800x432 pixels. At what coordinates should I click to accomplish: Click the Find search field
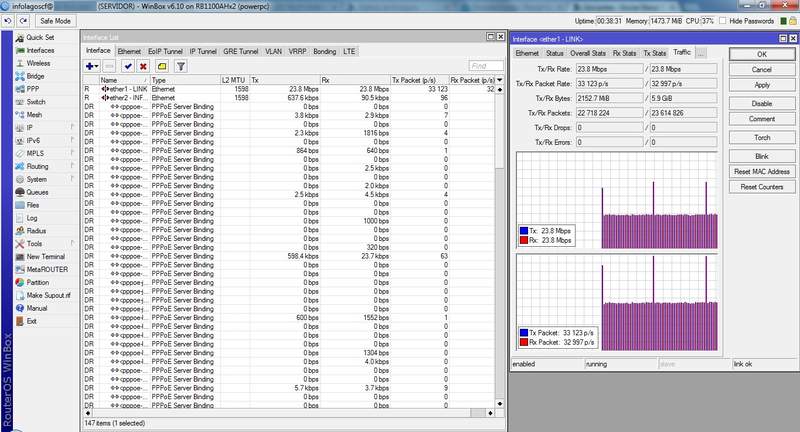pos(486,66)
